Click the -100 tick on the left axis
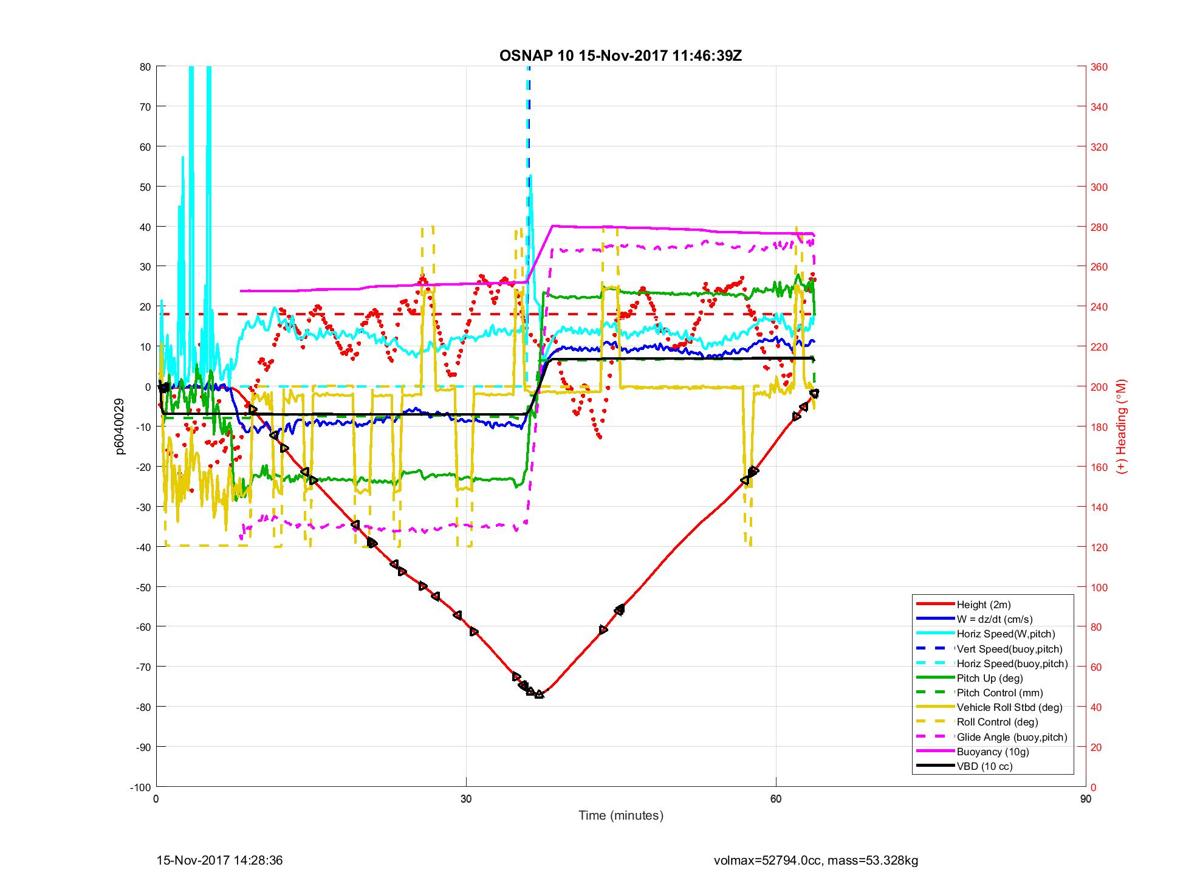The image size is (1200, 885). 139,787
